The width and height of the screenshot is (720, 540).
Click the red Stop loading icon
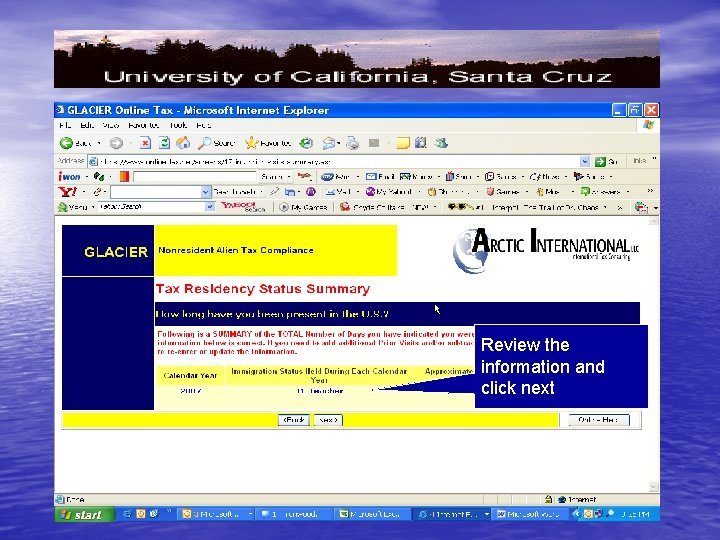[x=145, y=143]
